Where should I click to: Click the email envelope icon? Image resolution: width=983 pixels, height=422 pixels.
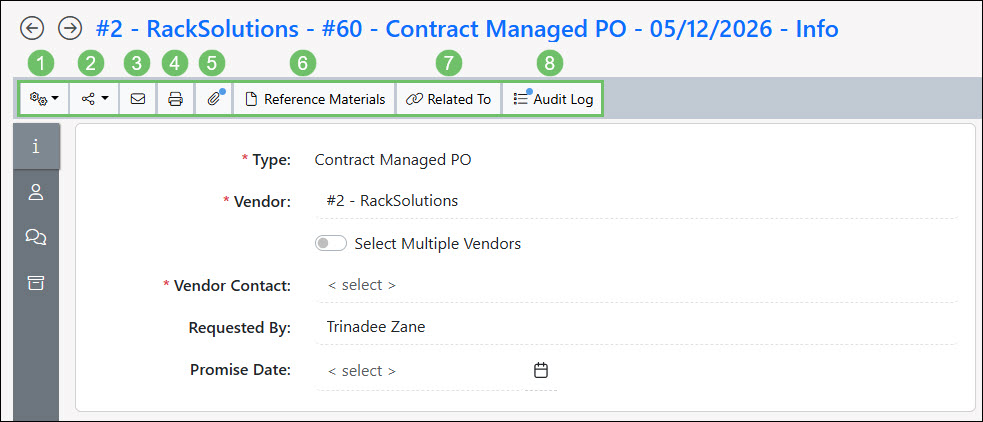(138, 98)
